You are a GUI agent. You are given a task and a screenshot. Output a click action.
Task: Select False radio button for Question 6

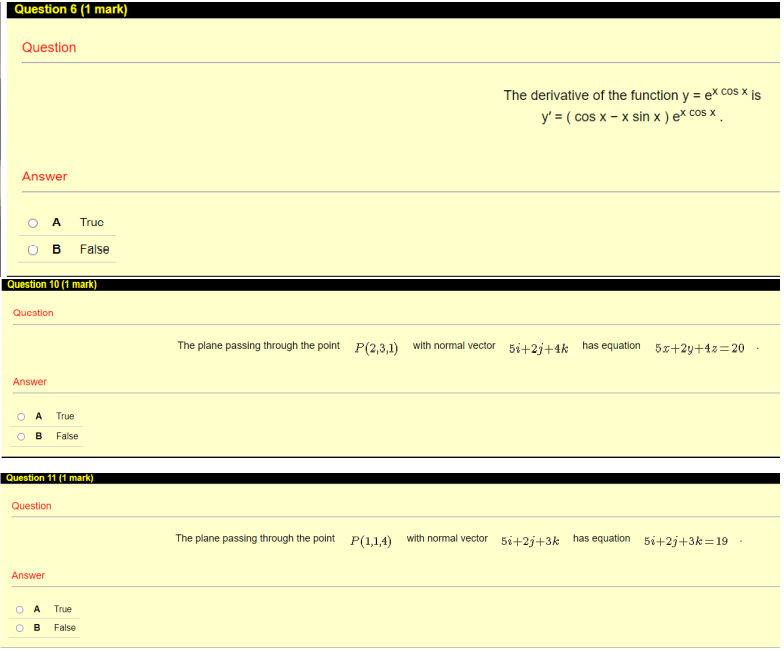tap(33, 250)
